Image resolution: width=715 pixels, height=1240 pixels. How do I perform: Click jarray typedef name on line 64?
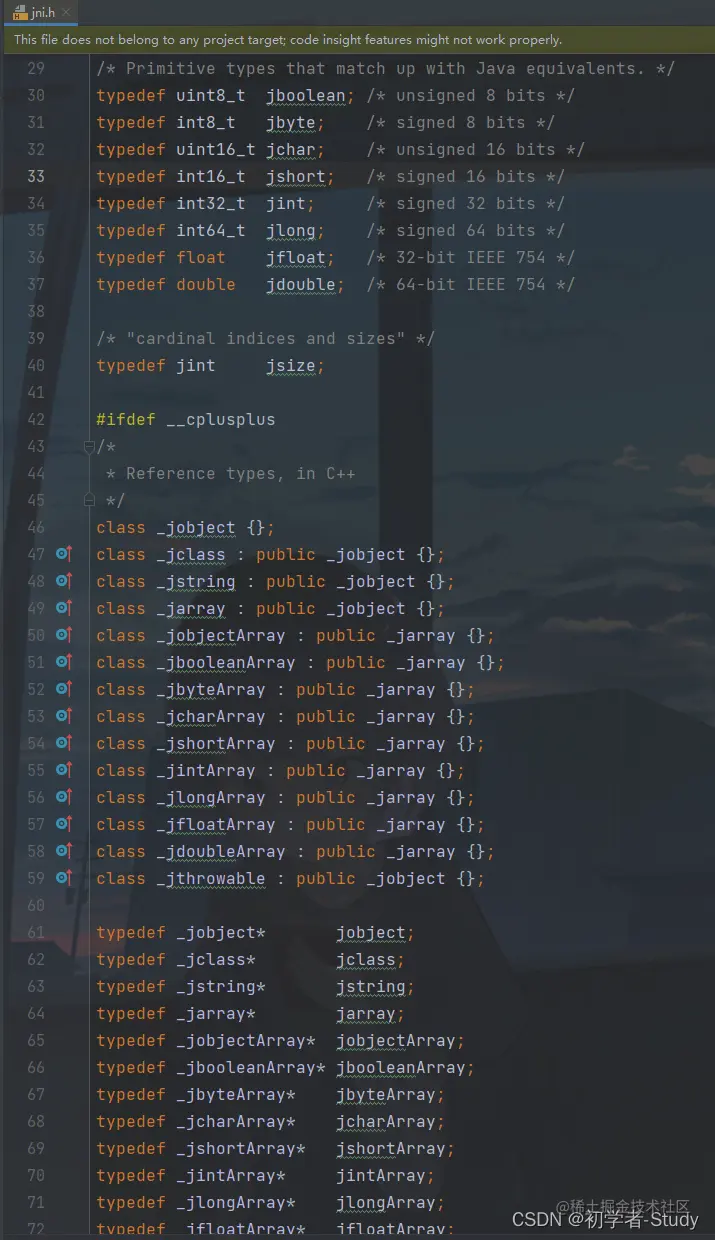[366, 1014]
